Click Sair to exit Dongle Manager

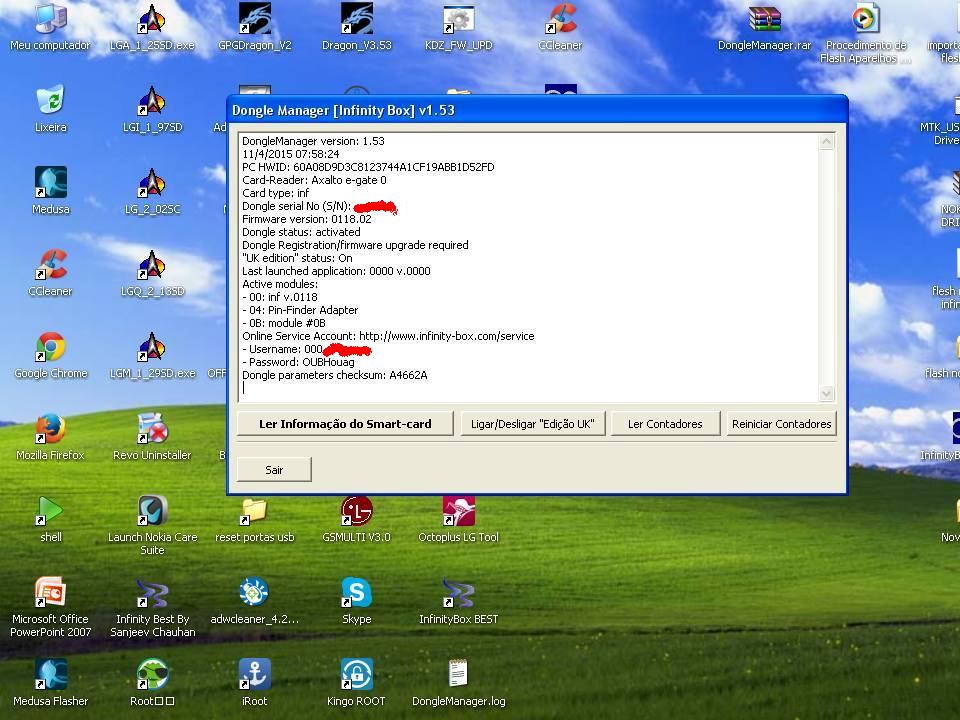274,470
